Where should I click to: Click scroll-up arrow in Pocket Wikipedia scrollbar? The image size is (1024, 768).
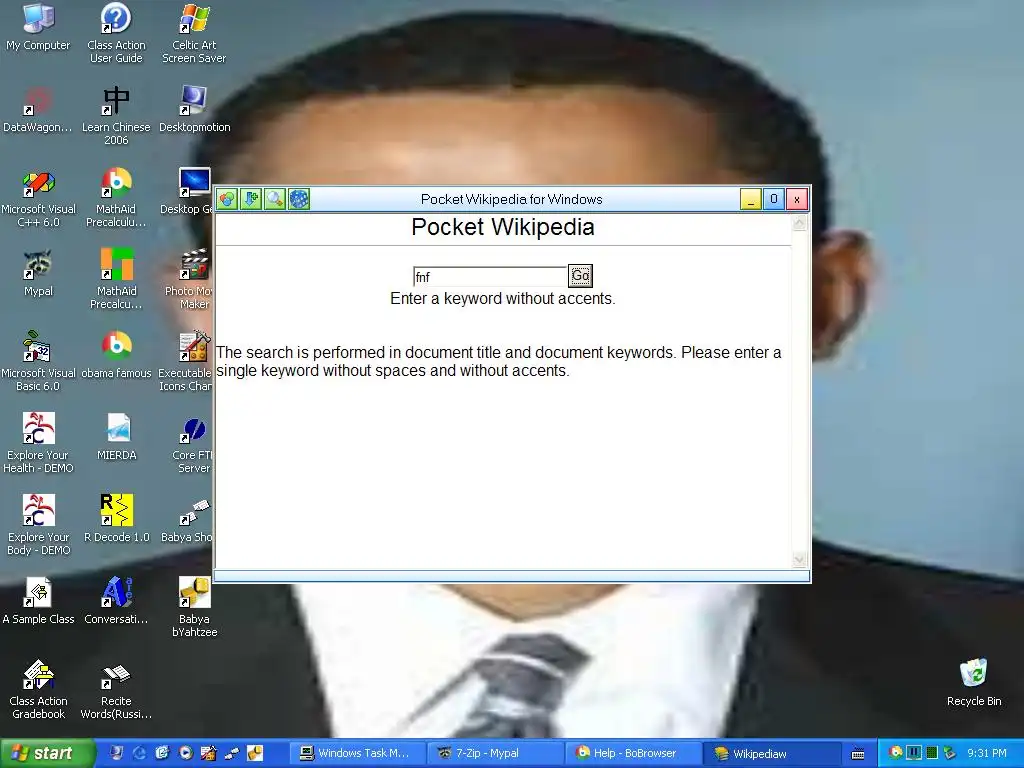[x=799, y=224]
